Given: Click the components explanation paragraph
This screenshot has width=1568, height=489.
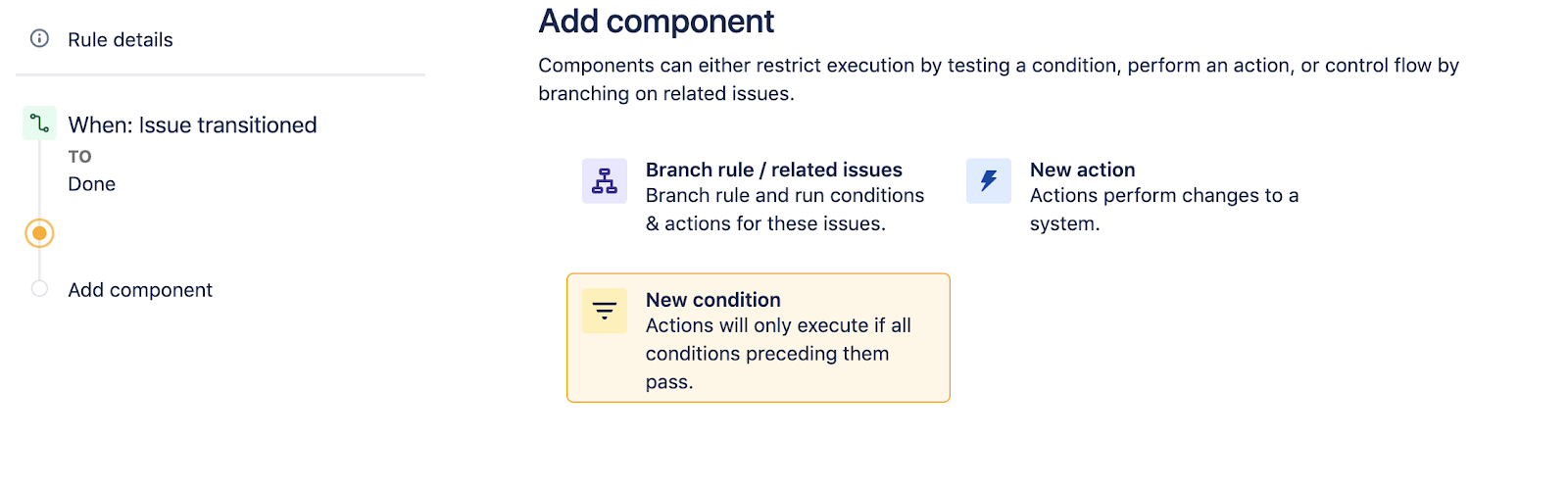Looking at the screenshot, I should (x=998, y=79).
